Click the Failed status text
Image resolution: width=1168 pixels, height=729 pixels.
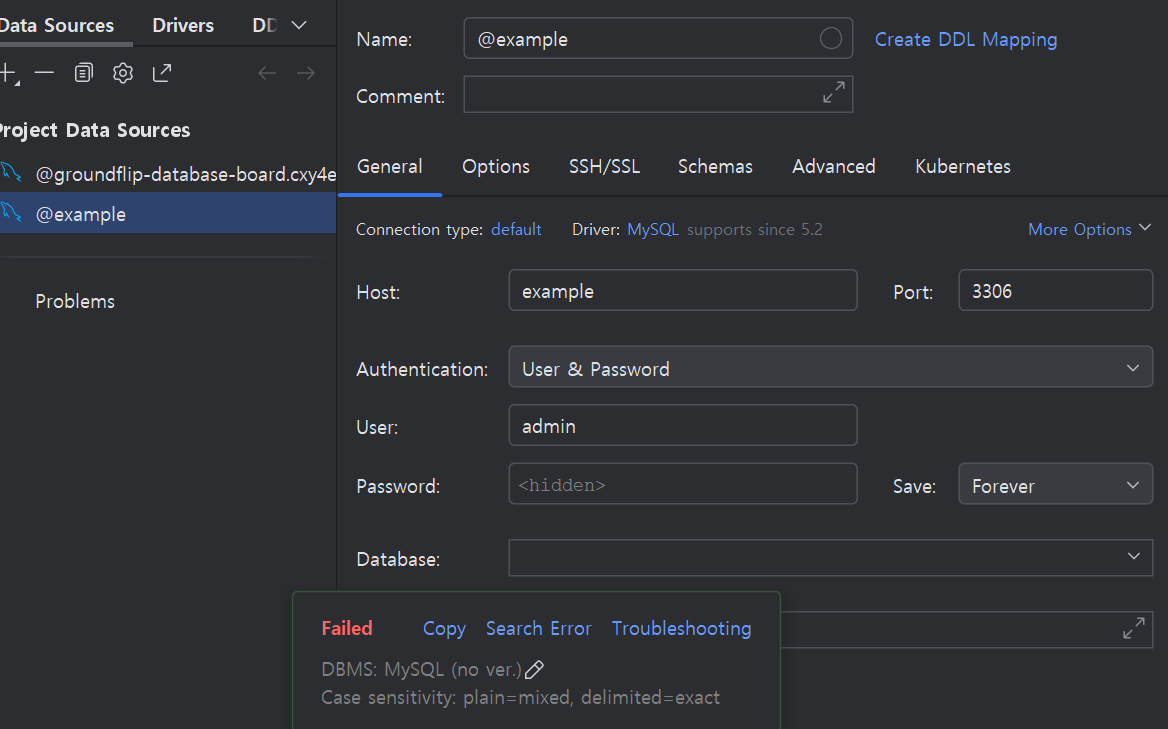pos(346,628)
